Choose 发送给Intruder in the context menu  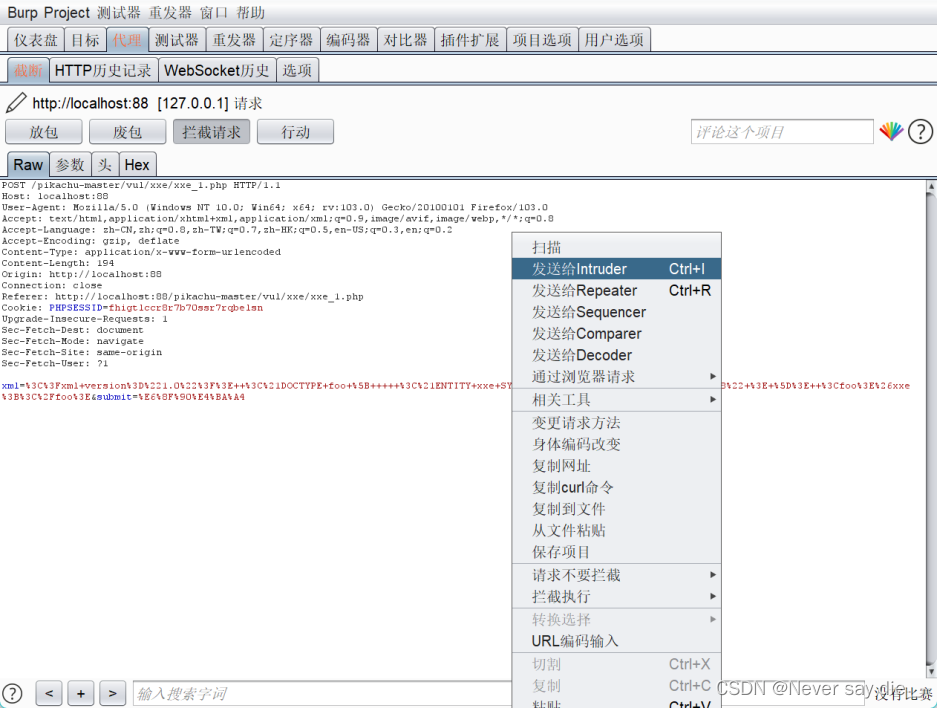(617, 269)
